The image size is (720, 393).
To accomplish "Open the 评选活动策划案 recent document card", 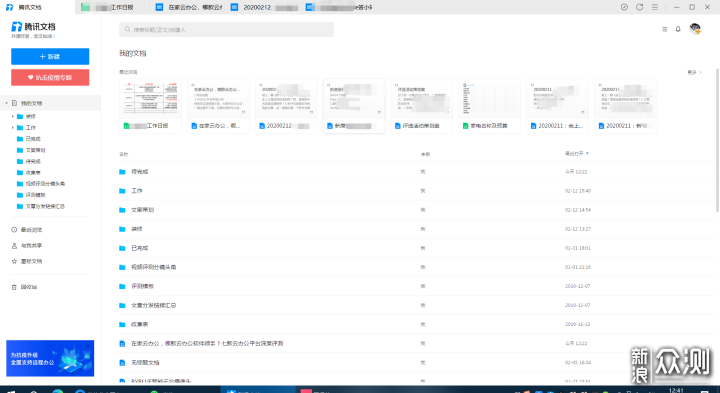I will [x=422, y=106].
